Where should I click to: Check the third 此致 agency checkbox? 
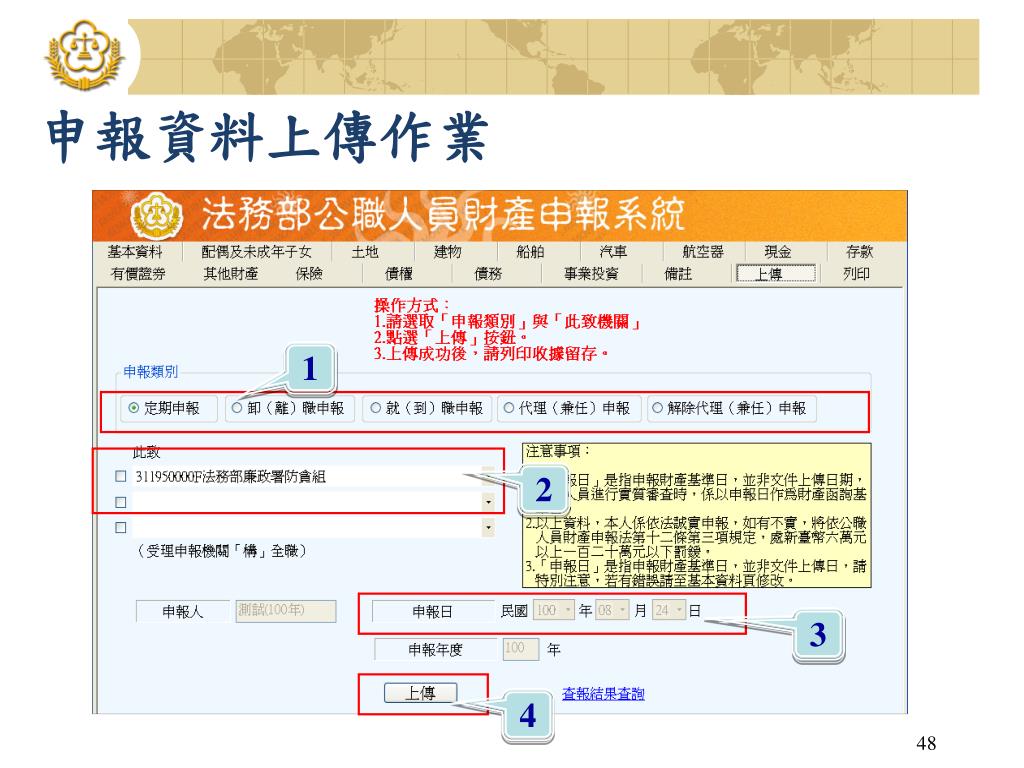point(121,527)
